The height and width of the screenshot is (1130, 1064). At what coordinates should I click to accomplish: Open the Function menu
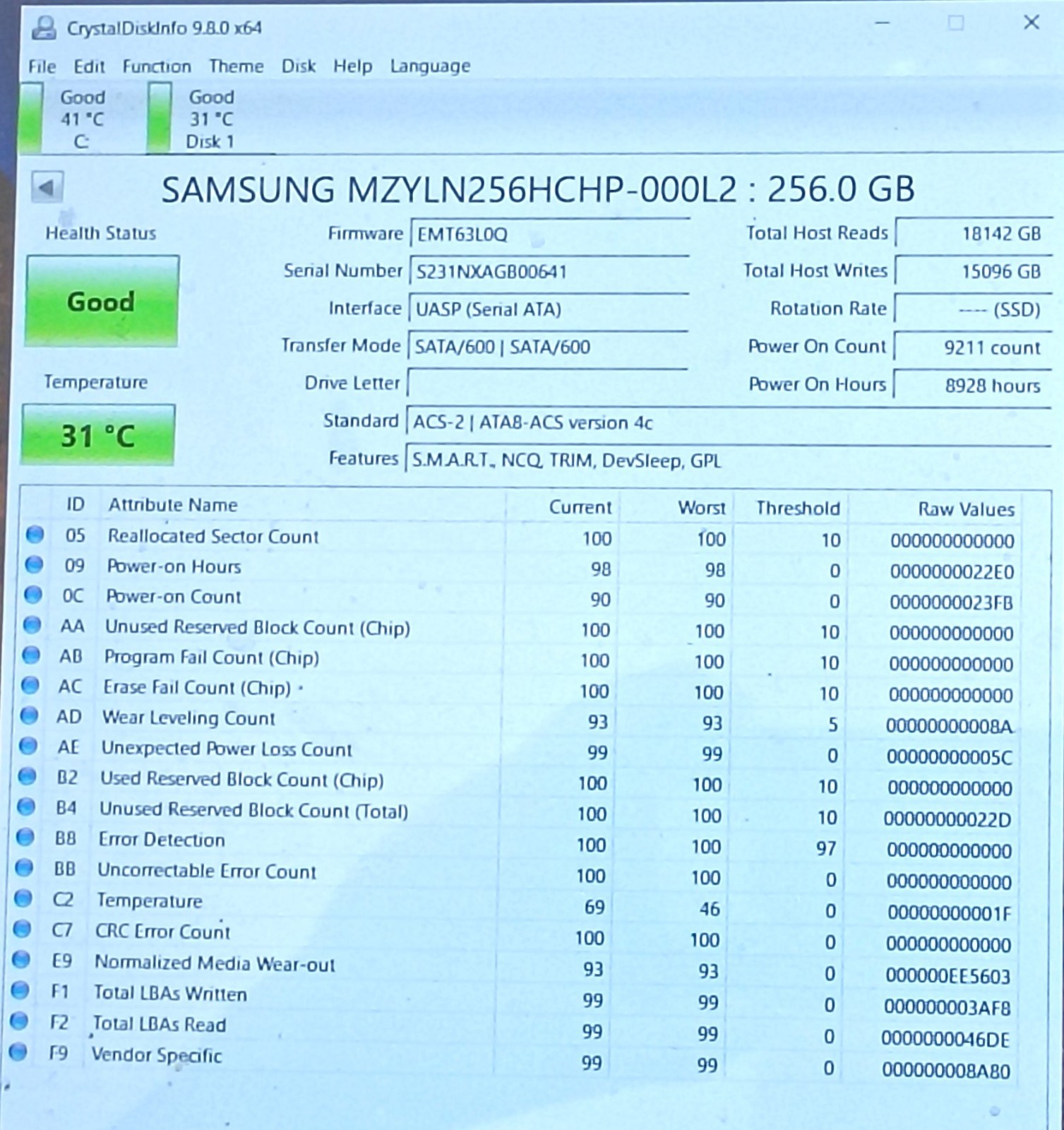(x=157, y=66)
